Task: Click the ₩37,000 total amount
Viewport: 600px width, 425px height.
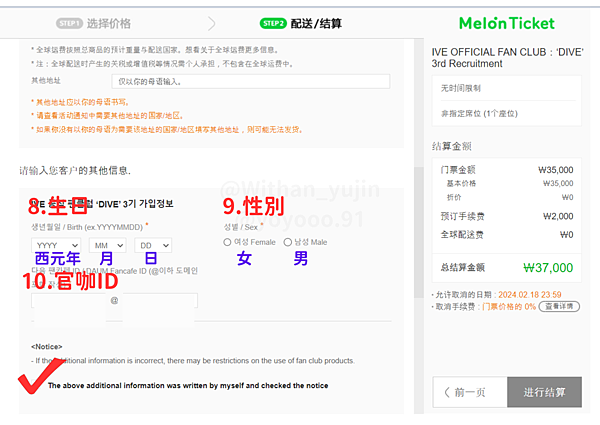Action: pyautogui.click(x=548, y=267)
